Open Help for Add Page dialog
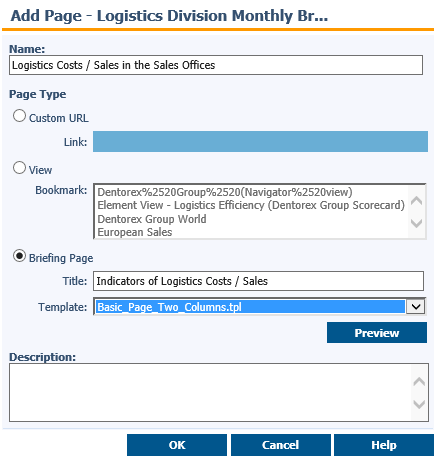436x466 pixels. point(384,445)
